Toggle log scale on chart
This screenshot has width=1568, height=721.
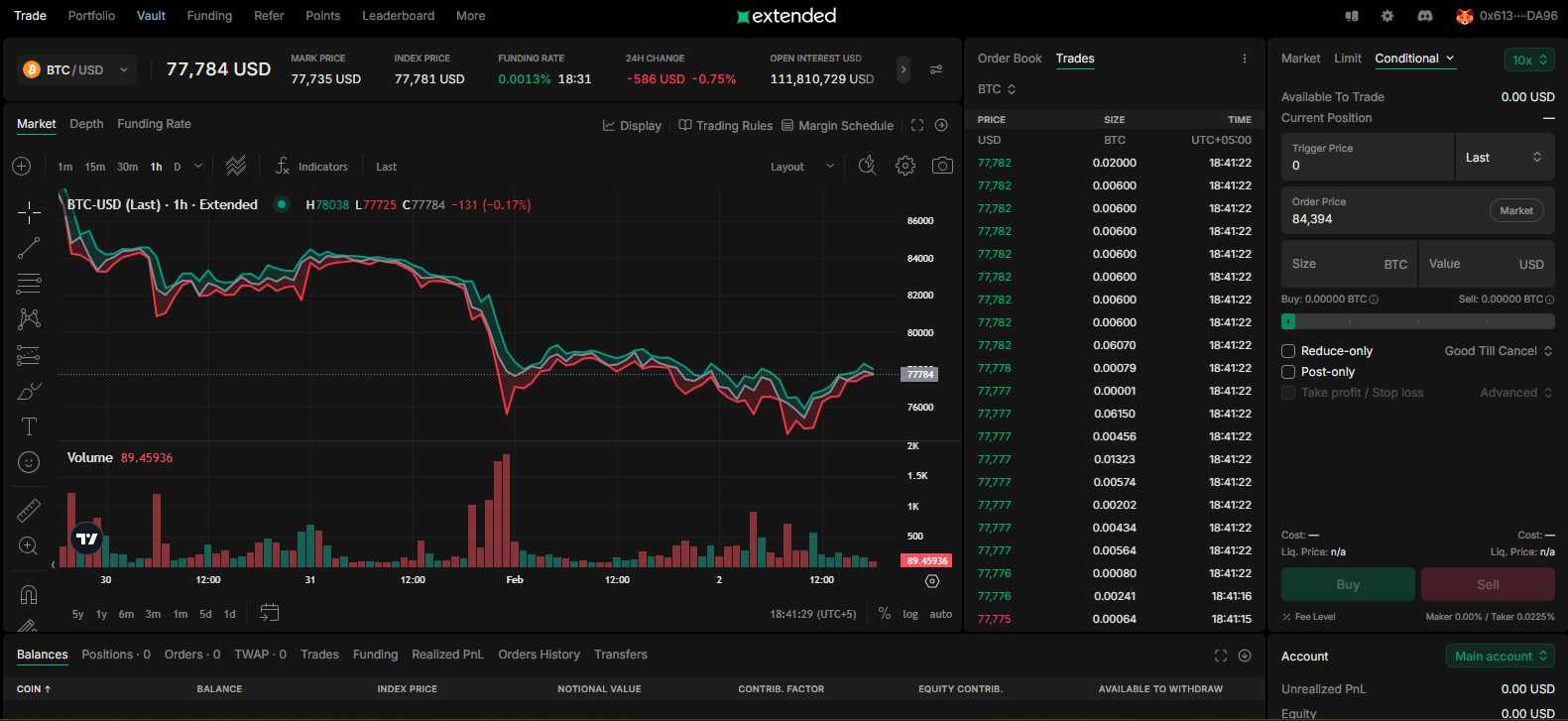pyautogui.click(x=910, y=614)
